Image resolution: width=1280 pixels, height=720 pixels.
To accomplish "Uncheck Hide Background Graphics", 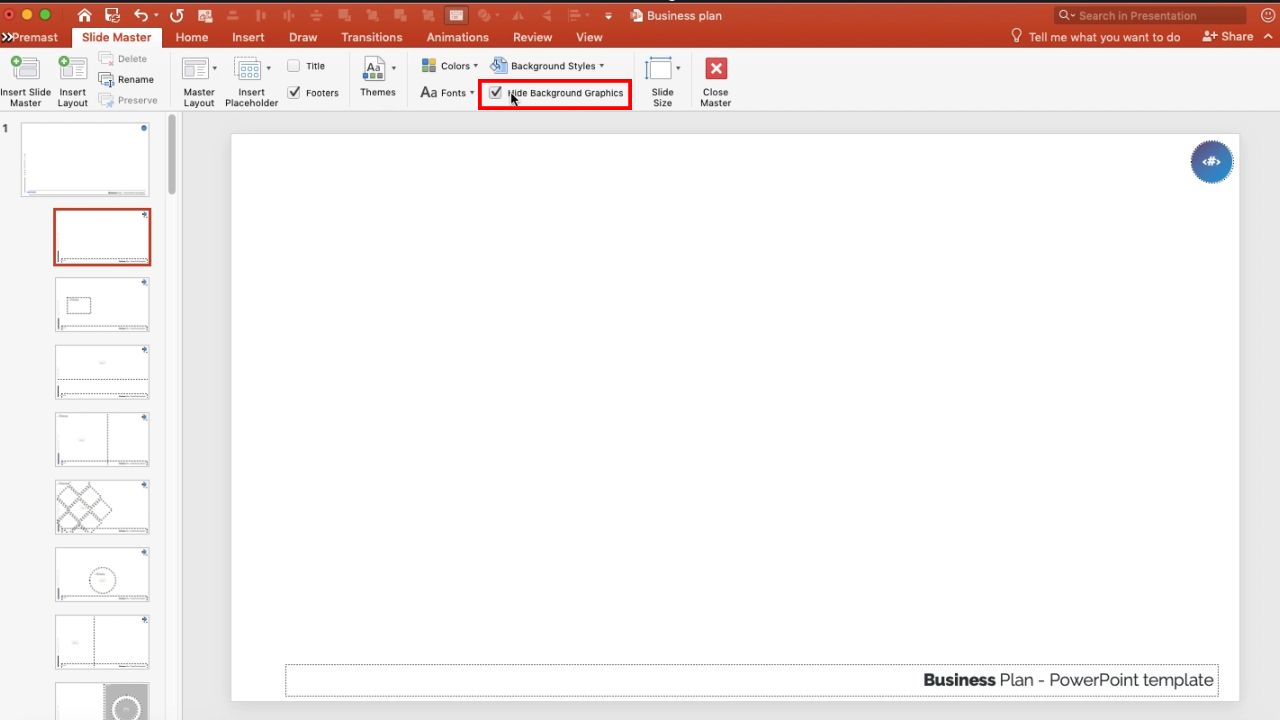I will coord(496,92).
